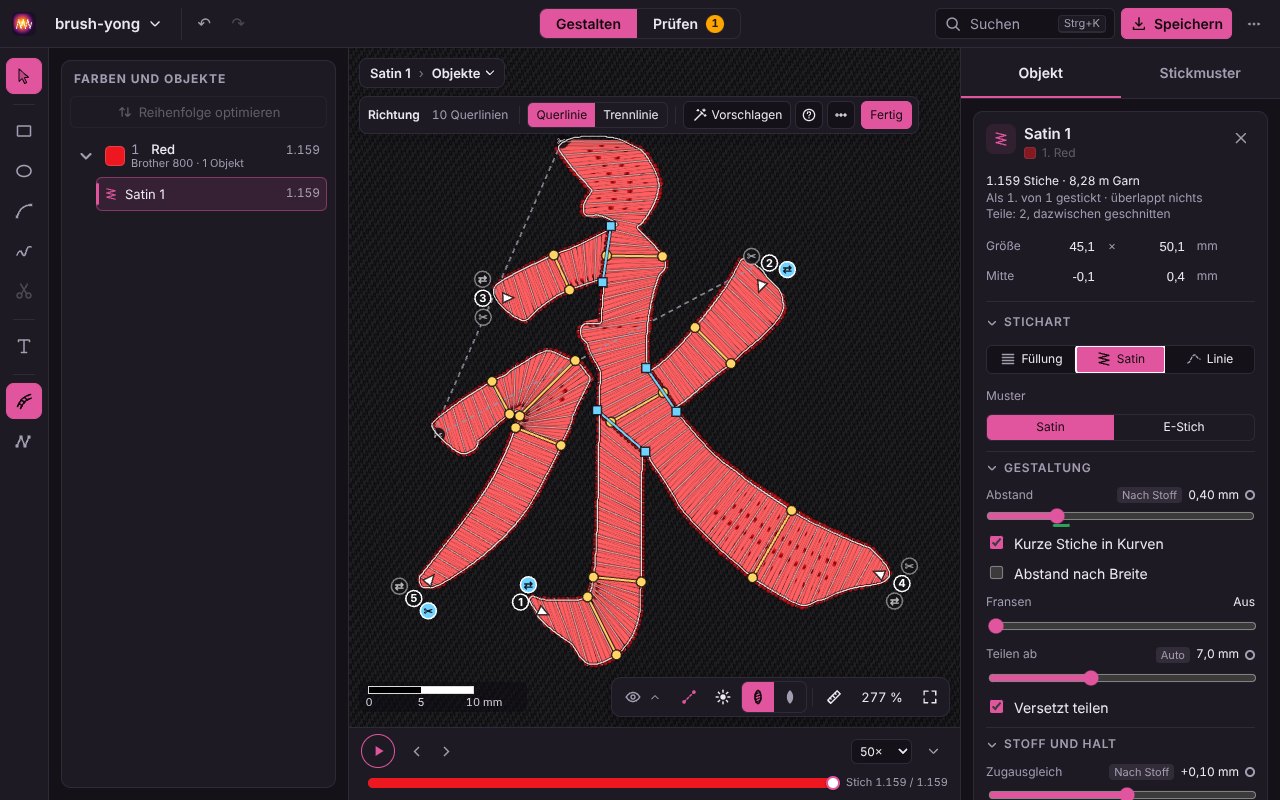Open the help question mark button

pyautogui.click(x=809, y=115)
